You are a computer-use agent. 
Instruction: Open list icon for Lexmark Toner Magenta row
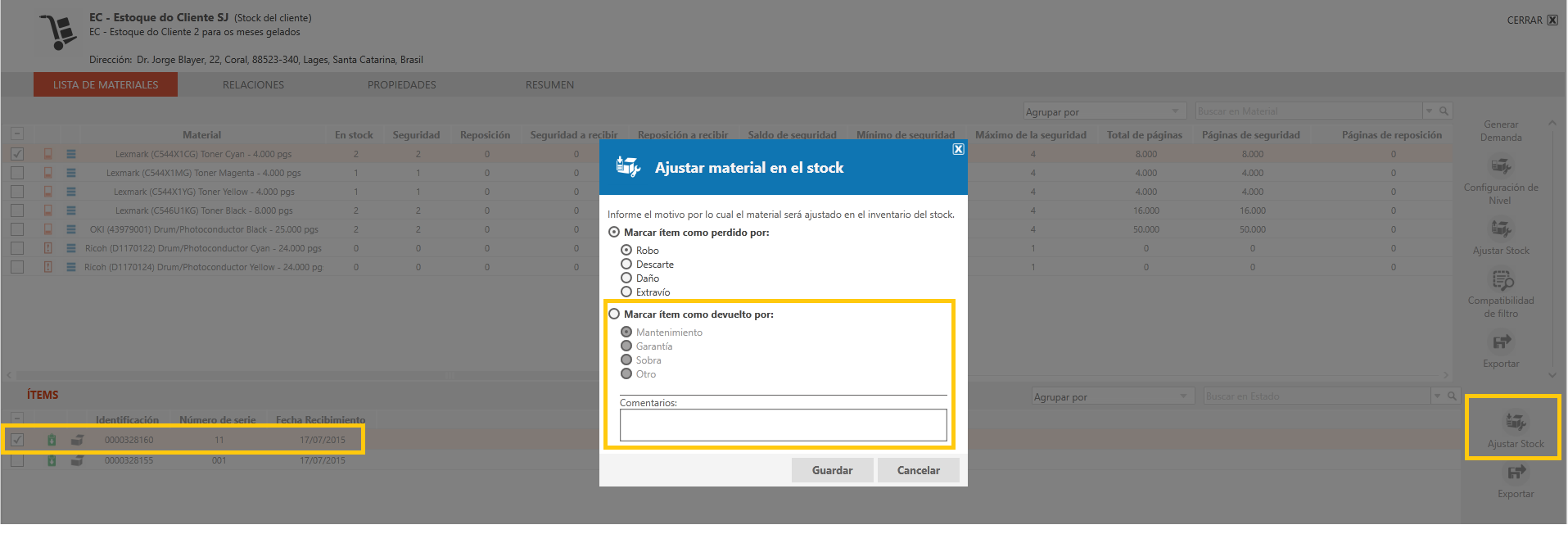coord(71,173)
